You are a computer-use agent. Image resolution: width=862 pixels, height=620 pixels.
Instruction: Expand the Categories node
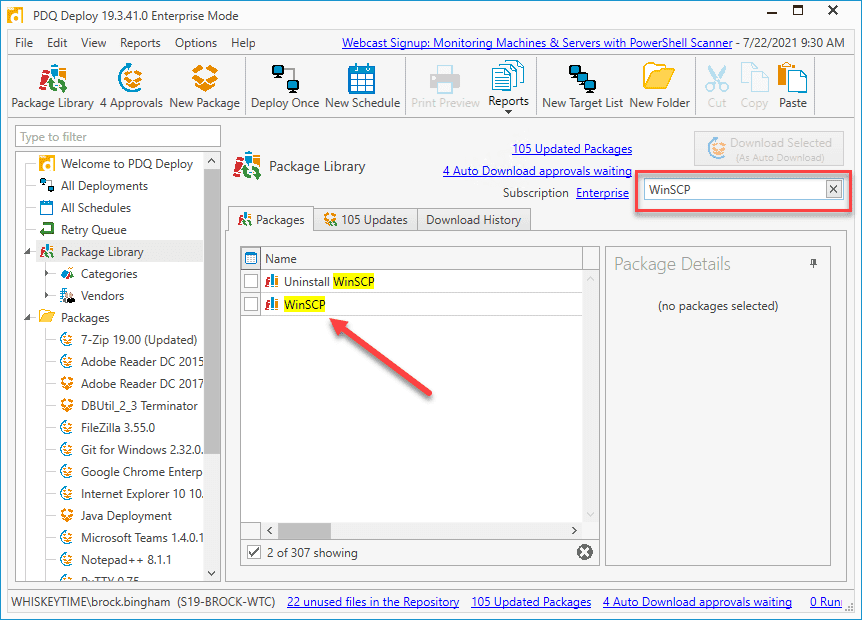coord(48,273)
